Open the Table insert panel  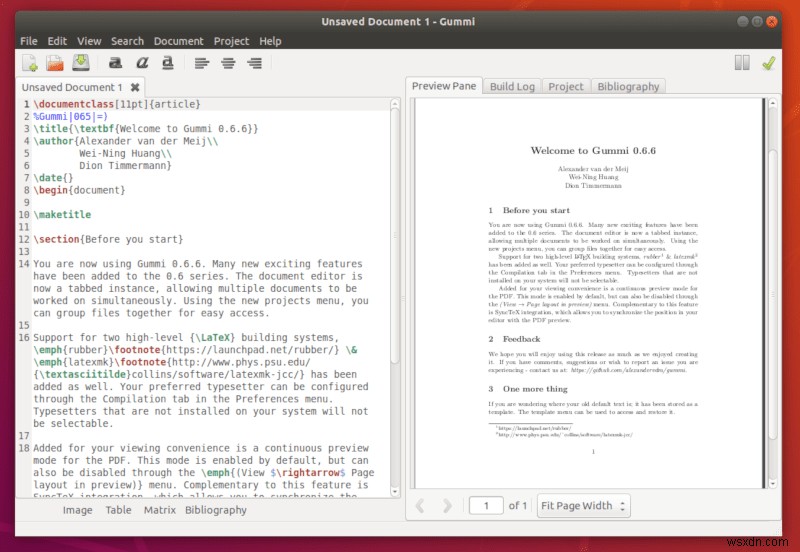(x=118, y=510)
